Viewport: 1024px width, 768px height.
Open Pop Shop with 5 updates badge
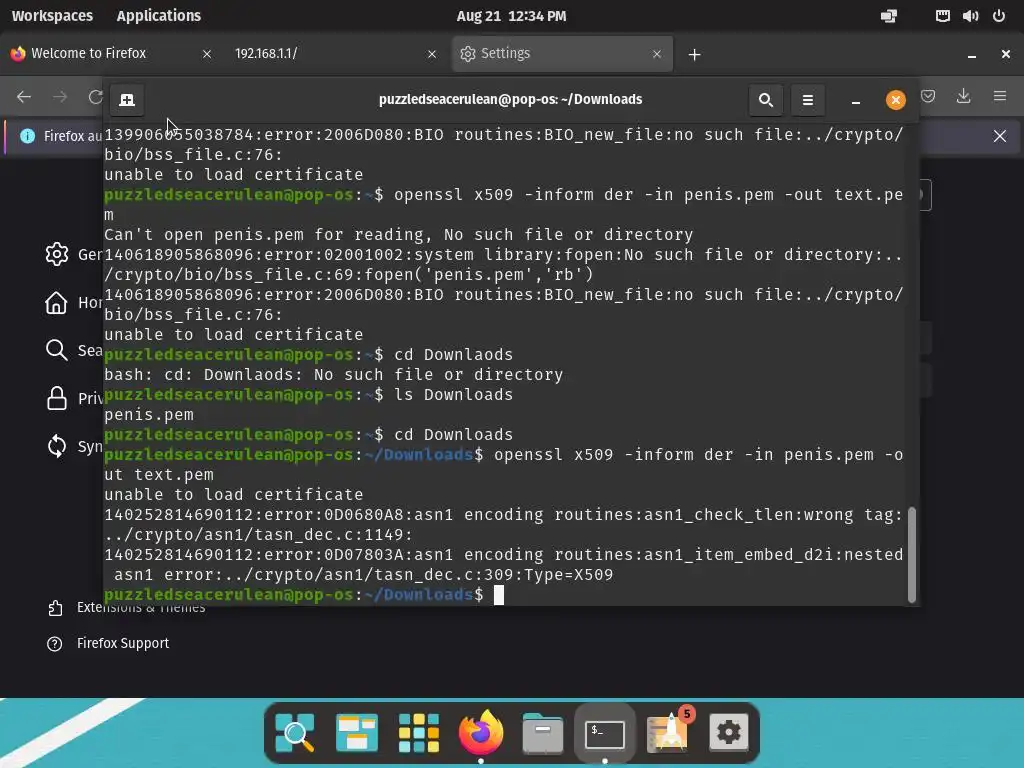(x=668, y=731)
